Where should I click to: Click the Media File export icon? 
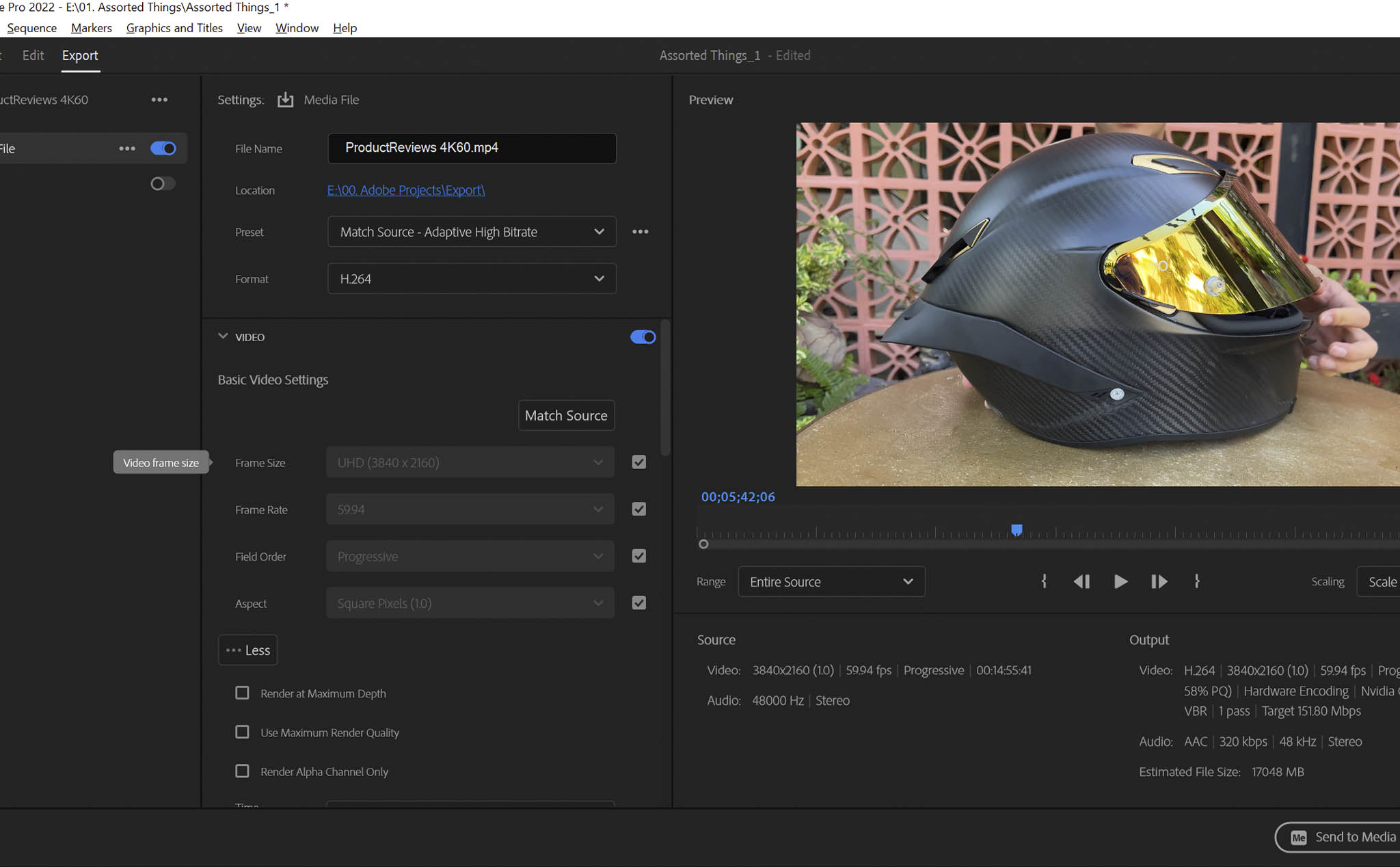(x=285, y=100)
